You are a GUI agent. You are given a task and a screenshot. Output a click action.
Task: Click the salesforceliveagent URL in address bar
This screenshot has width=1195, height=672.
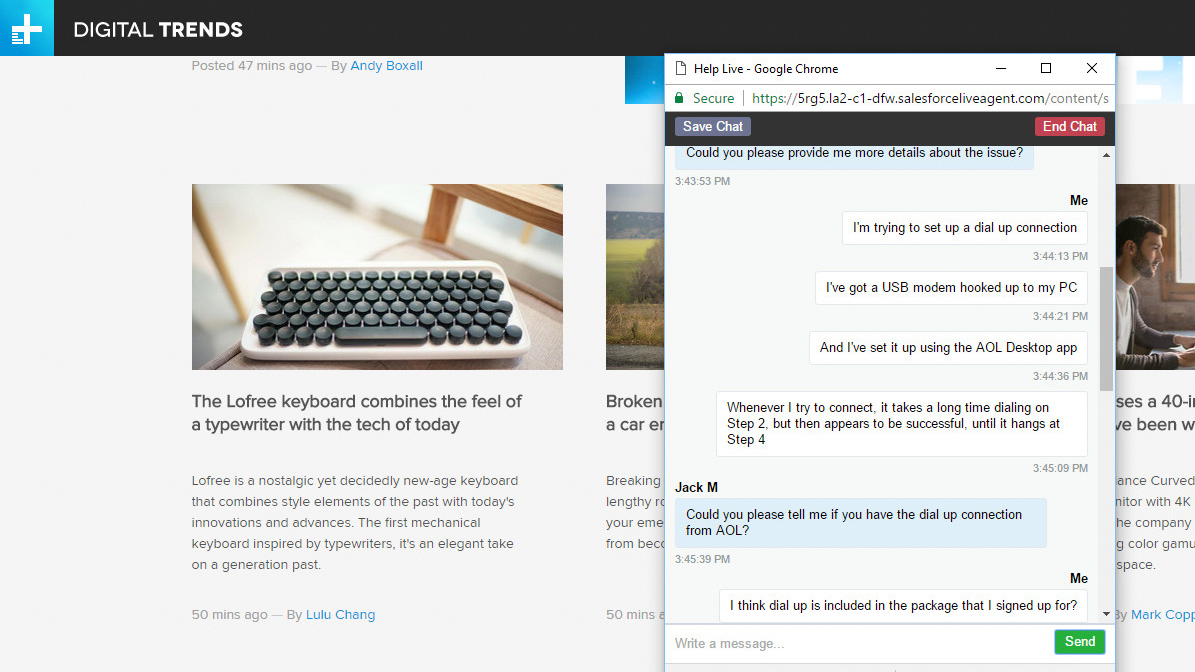click(930, 98)
